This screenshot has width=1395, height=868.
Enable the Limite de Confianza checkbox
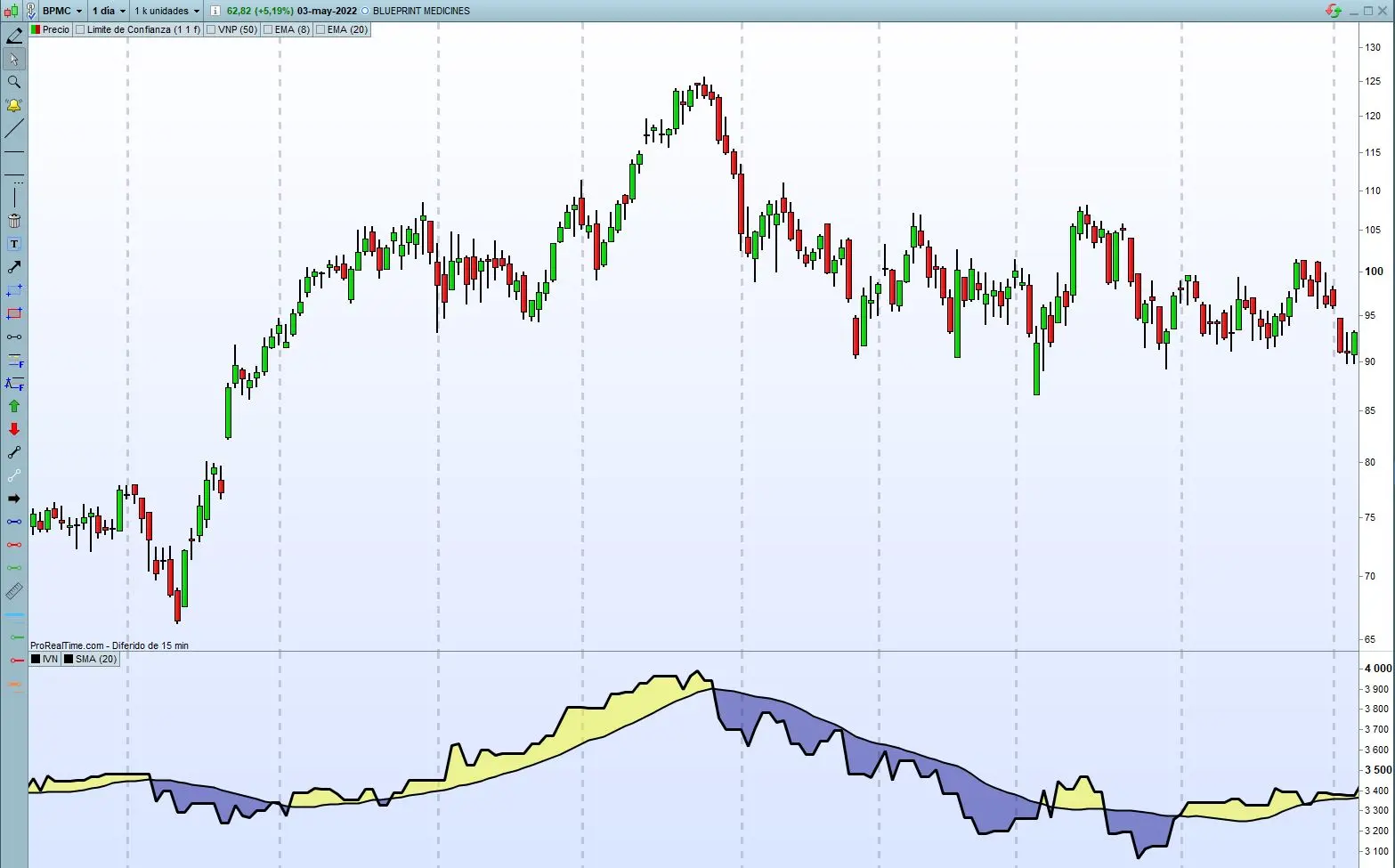click(x=80, y=29)
